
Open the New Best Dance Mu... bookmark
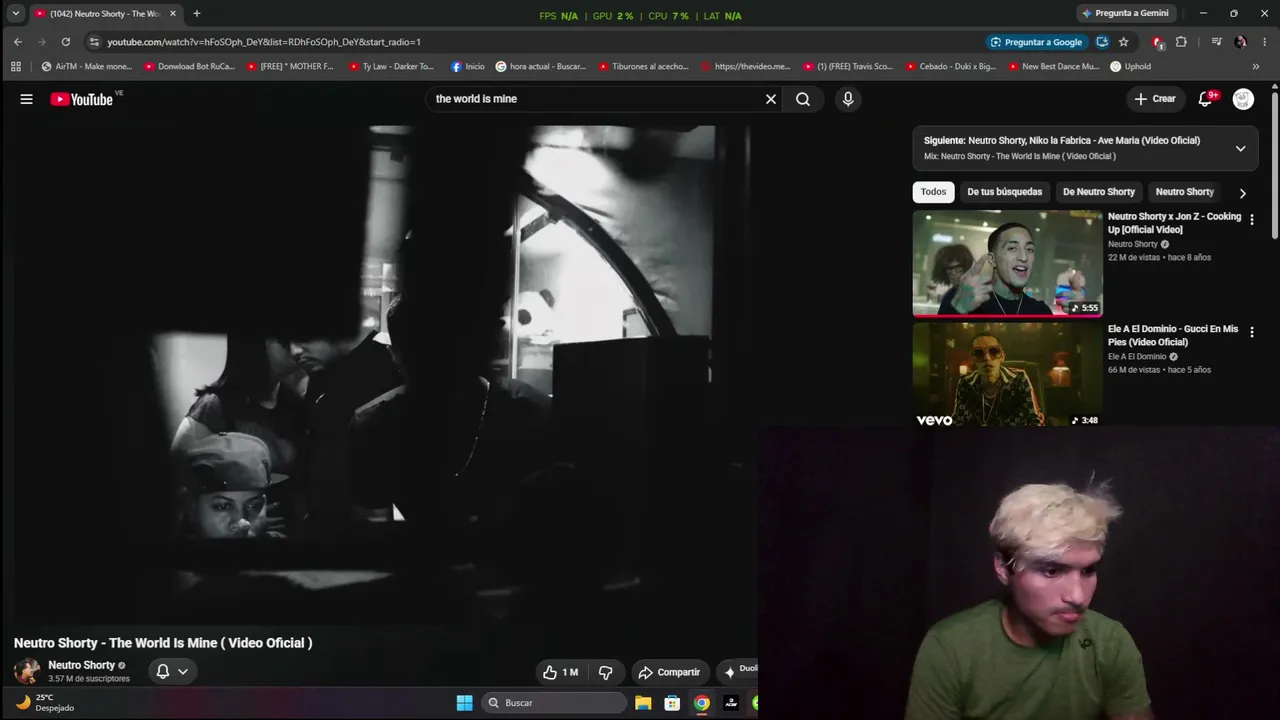click(1054, 67)
